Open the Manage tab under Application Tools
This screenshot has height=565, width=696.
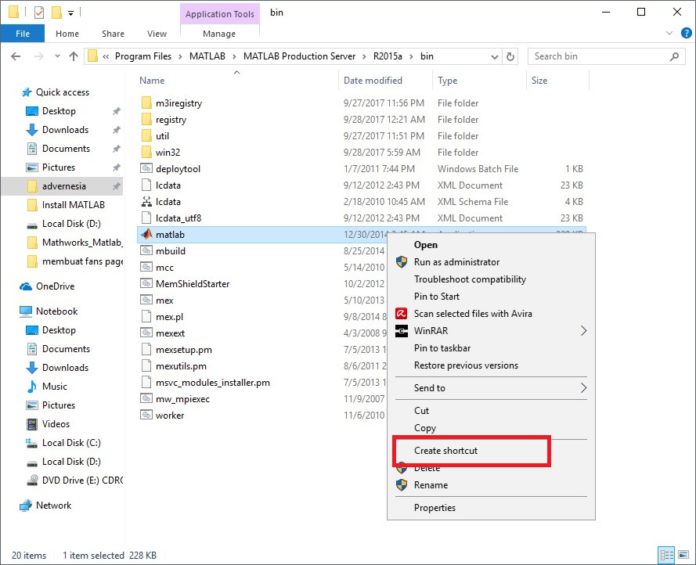coord(219,33)
